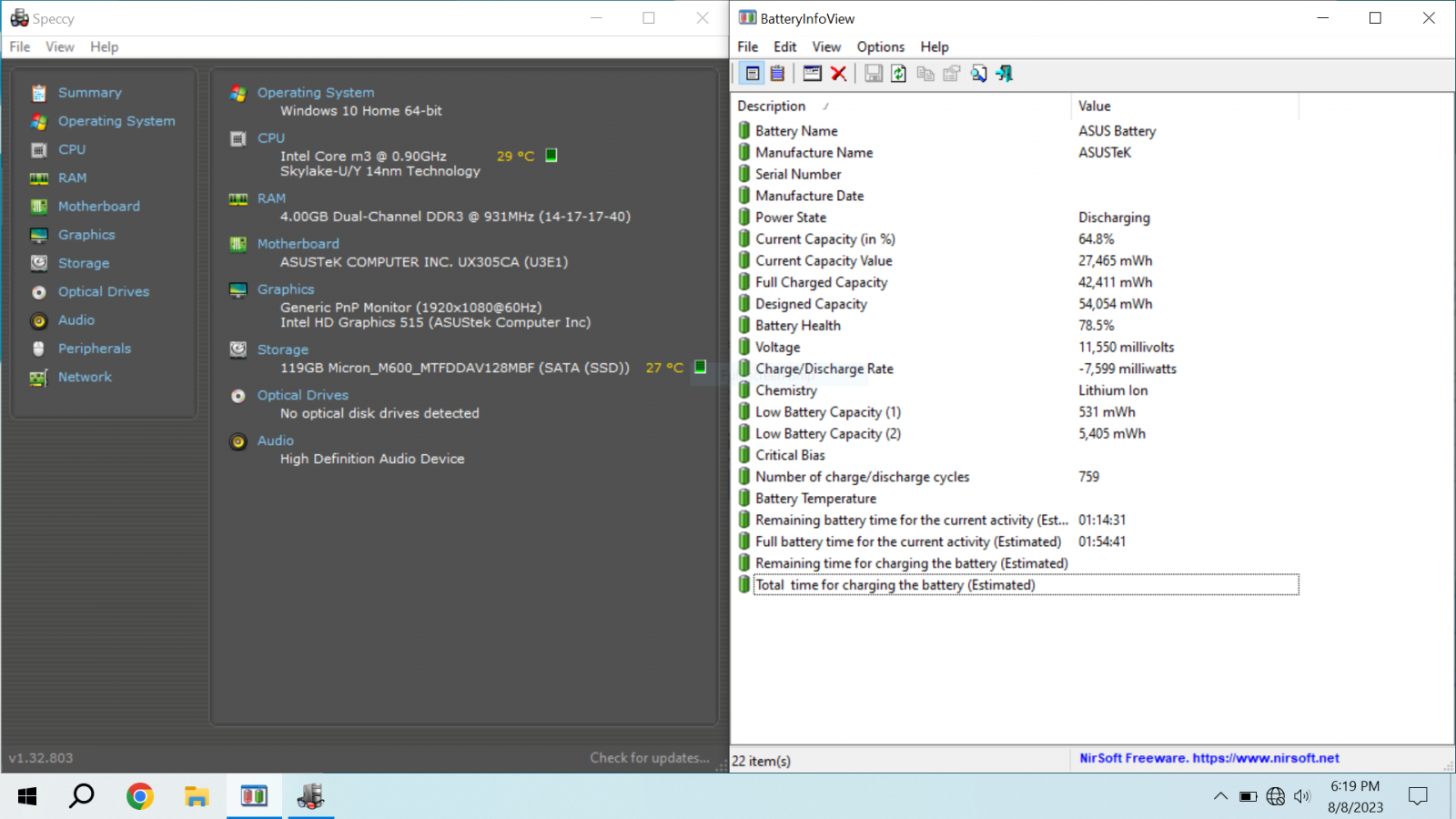The width and height of the screenshot is (1456, 819).
Task: Open the Options menu in BatteryInfoView
Action: pos(880,47)
